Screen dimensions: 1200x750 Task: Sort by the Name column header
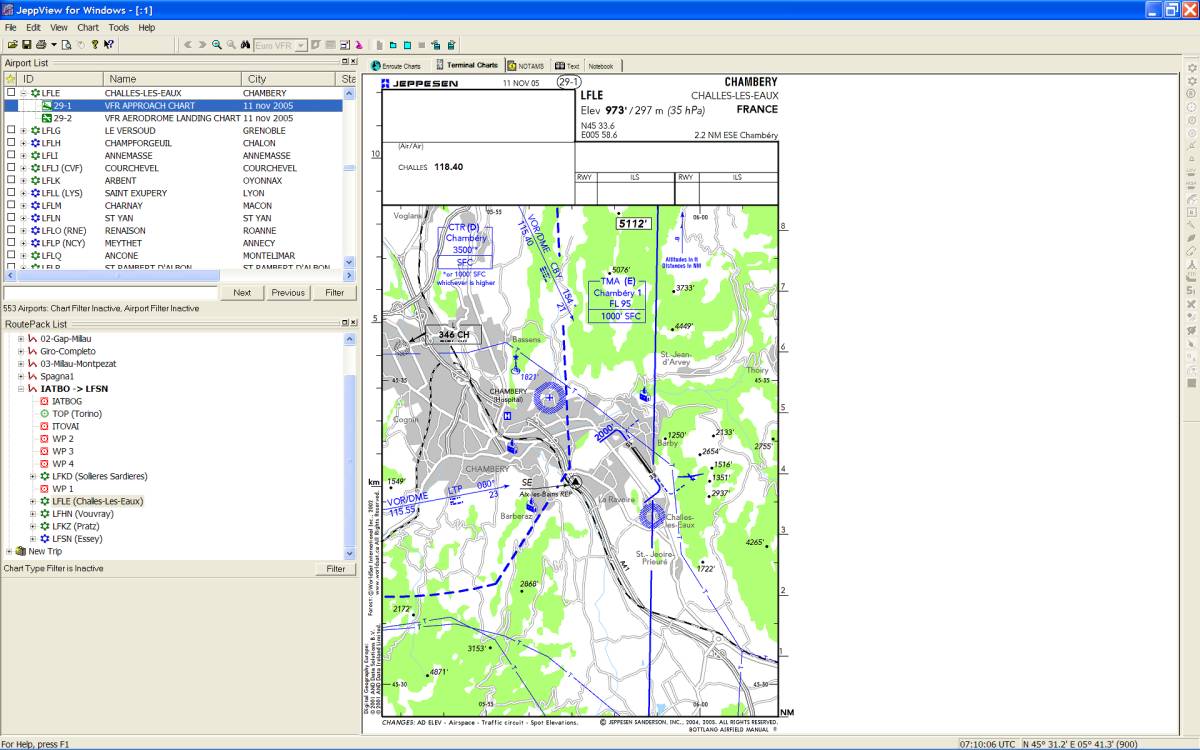point(173,78)
